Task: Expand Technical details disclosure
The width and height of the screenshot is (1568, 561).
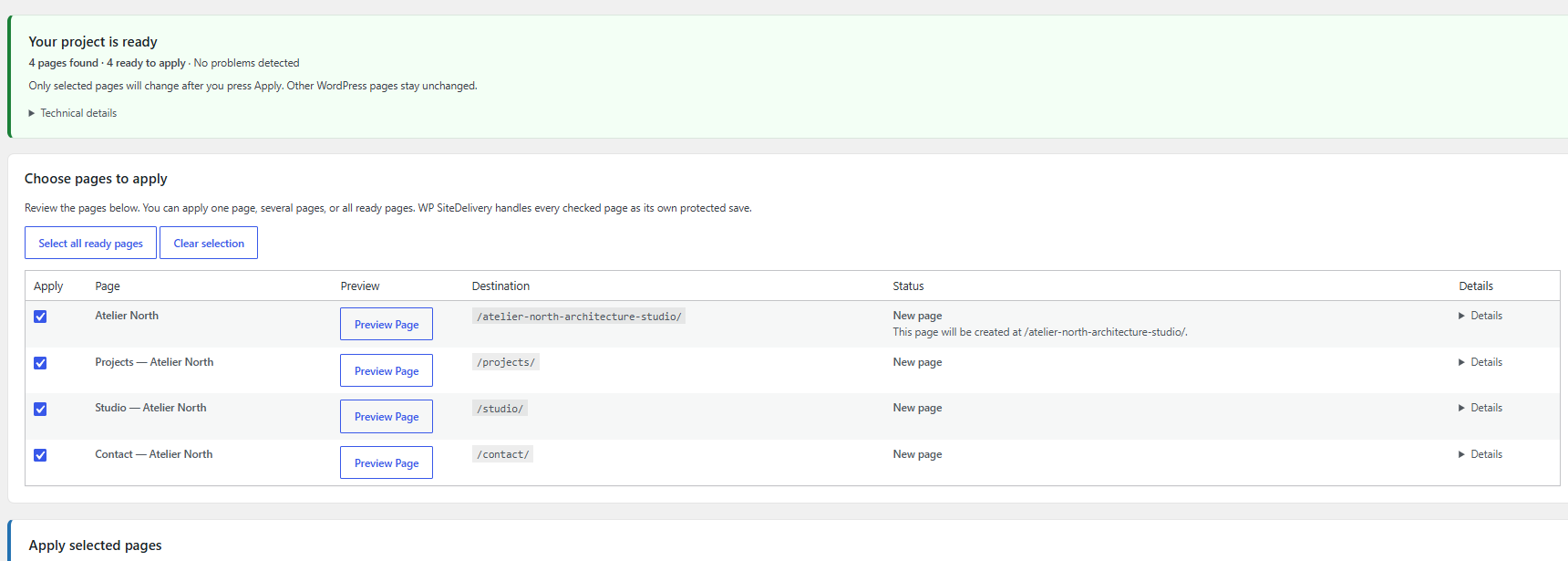Action: (x=73, y=113)
